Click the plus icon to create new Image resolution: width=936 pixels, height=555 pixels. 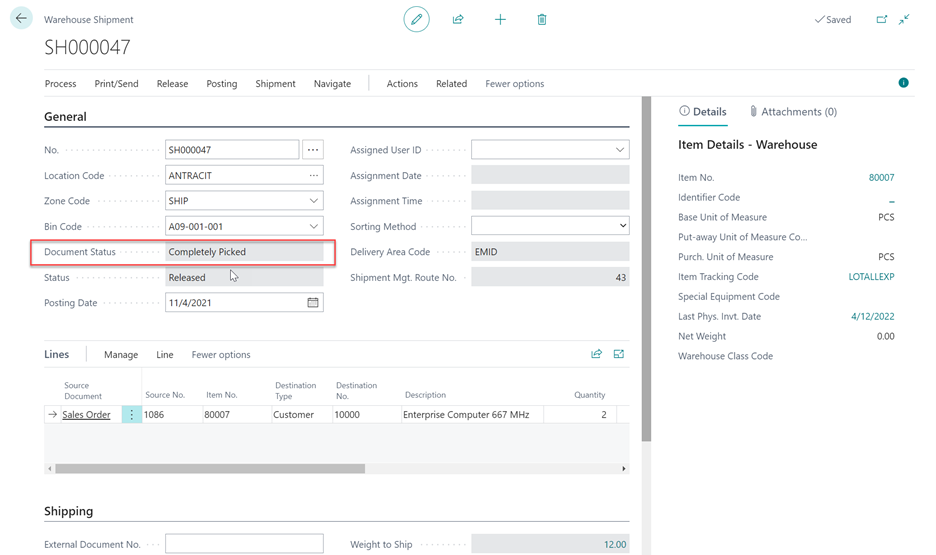[x=500, y=19]
